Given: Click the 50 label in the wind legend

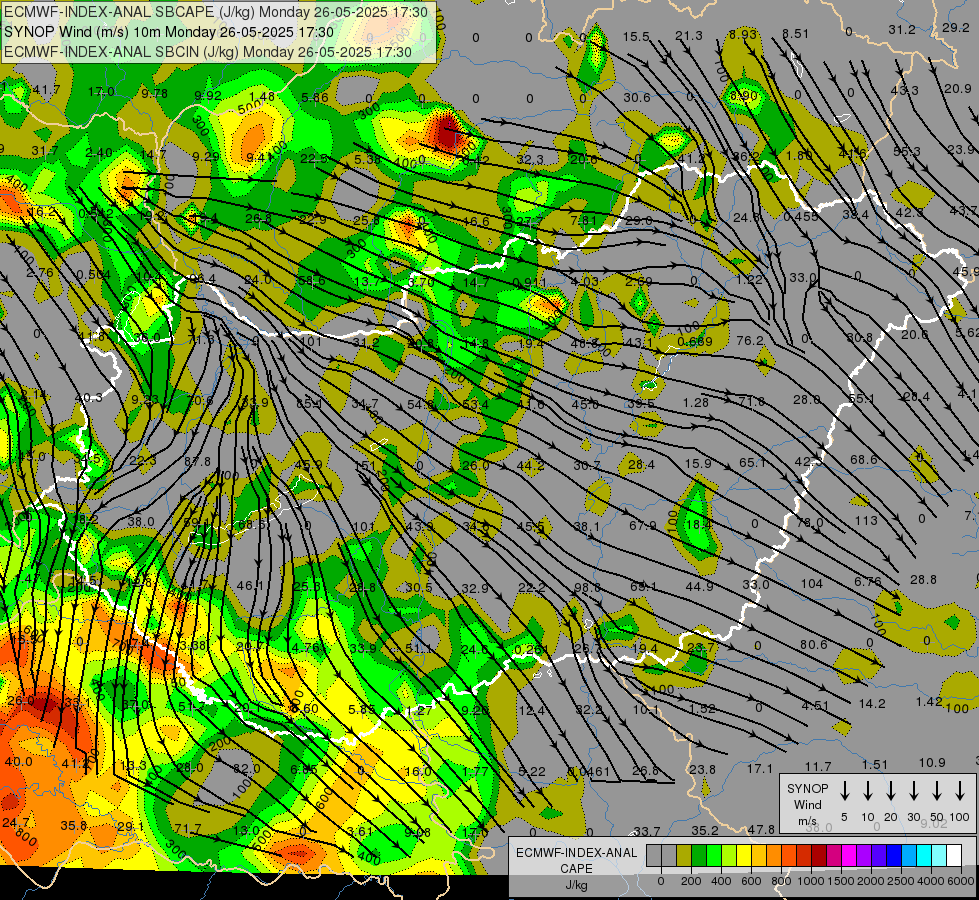Looking at the screenshot, I should pos(937,817).
